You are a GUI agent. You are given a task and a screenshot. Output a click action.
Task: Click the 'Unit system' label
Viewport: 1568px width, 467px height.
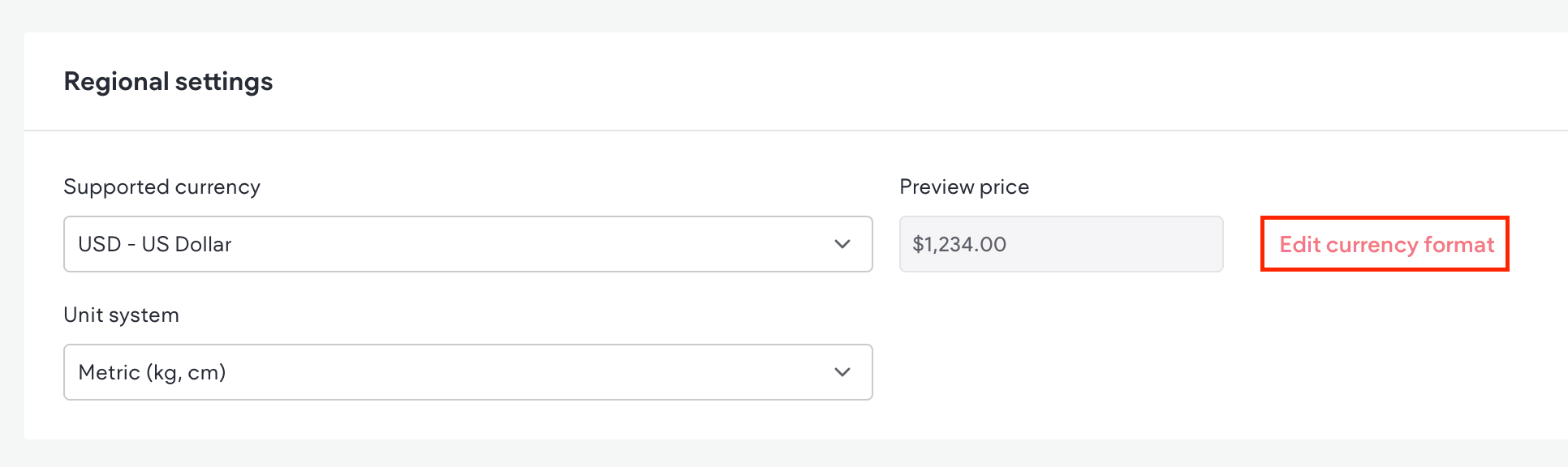(121, 315)
